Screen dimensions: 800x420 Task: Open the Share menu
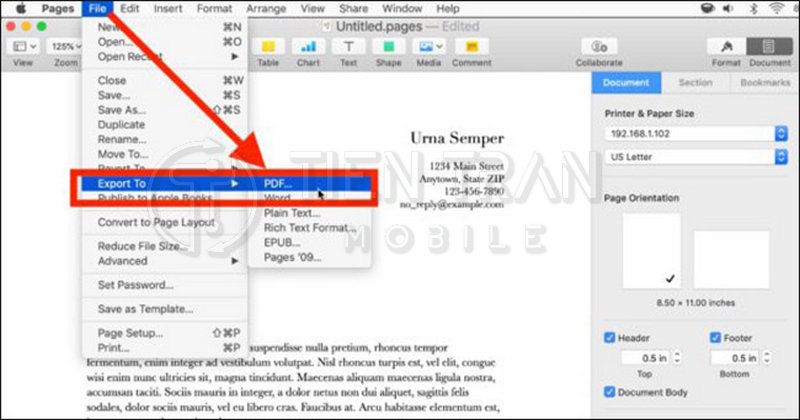[x=354, y=8]
